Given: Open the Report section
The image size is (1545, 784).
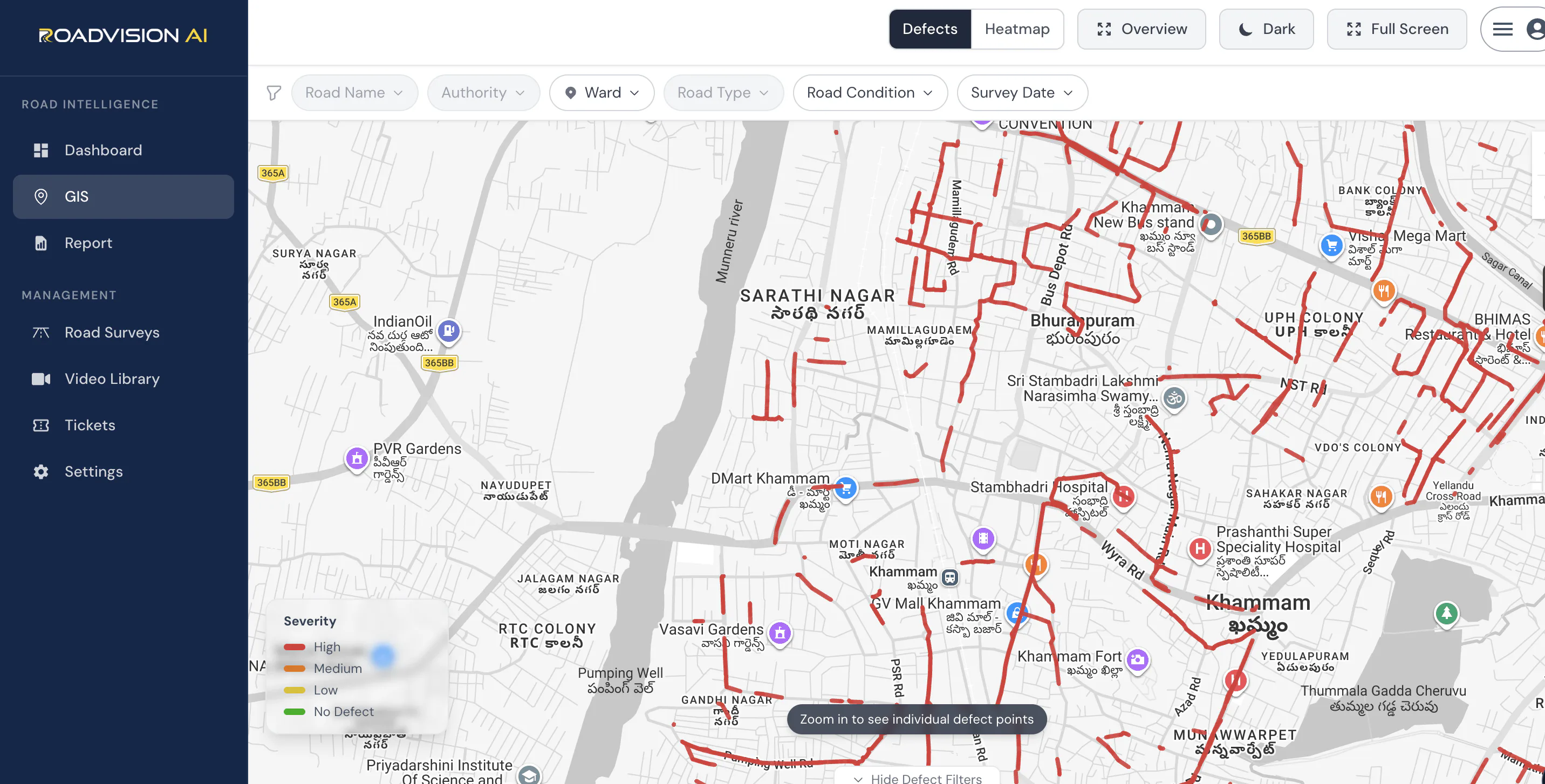Looking at the screenshot, I should point(123,243).
